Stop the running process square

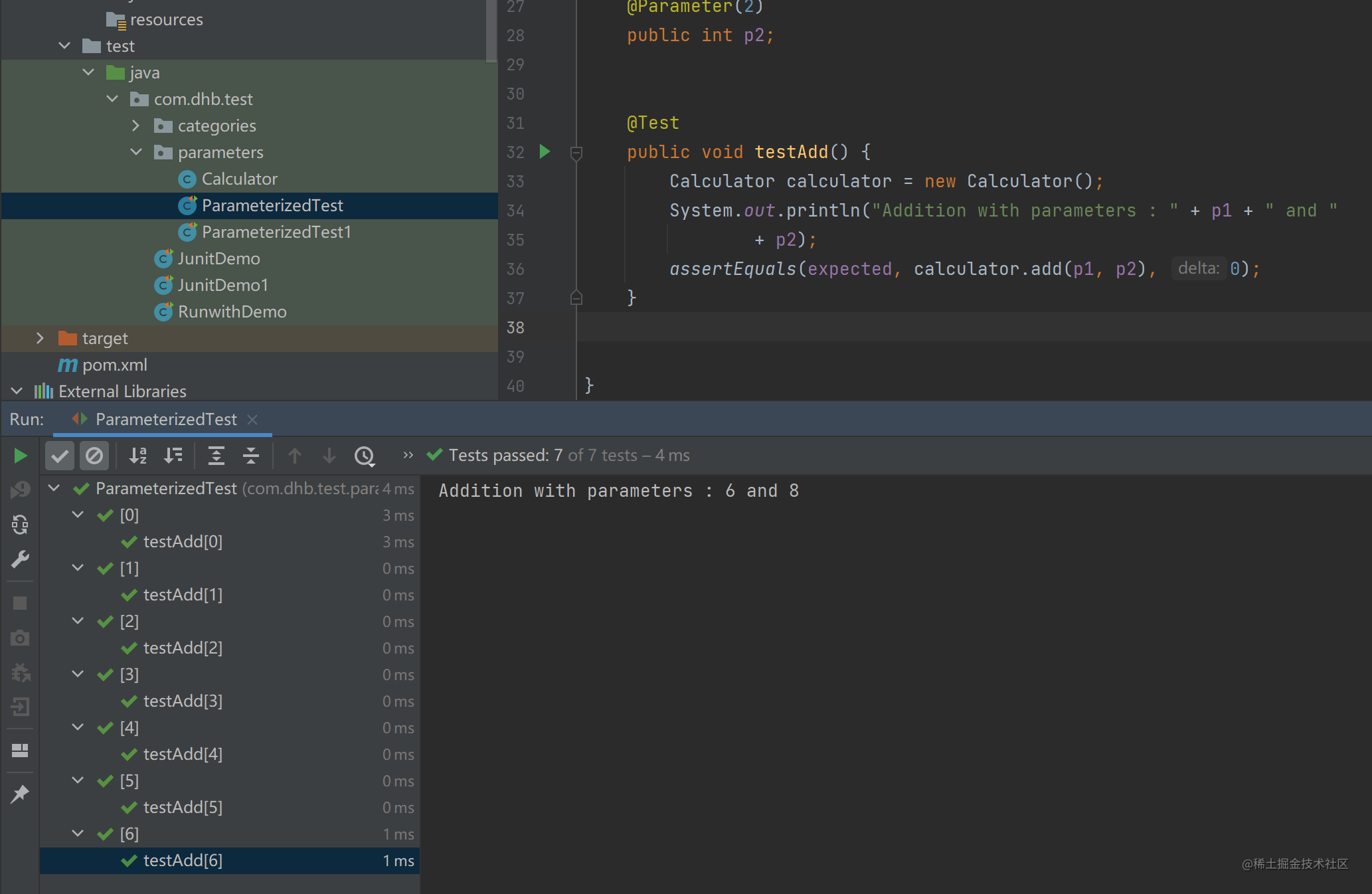[20, 603]
